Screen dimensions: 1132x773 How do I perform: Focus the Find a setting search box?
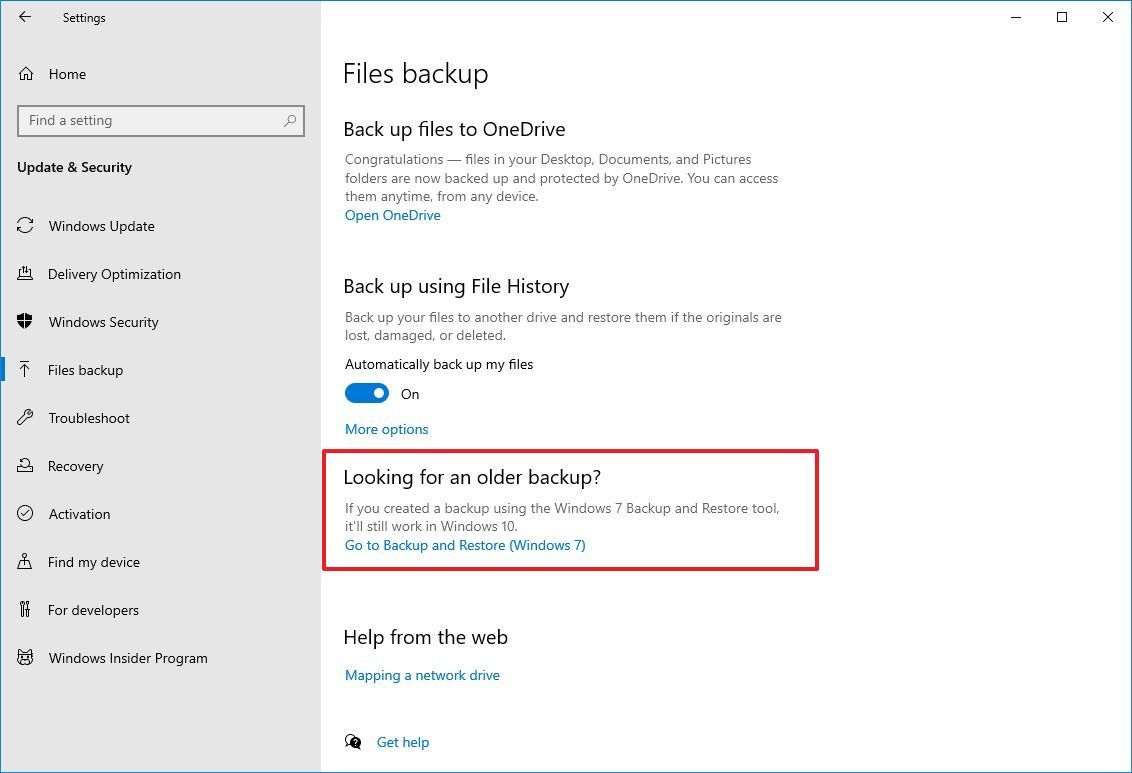coord(150,121)
